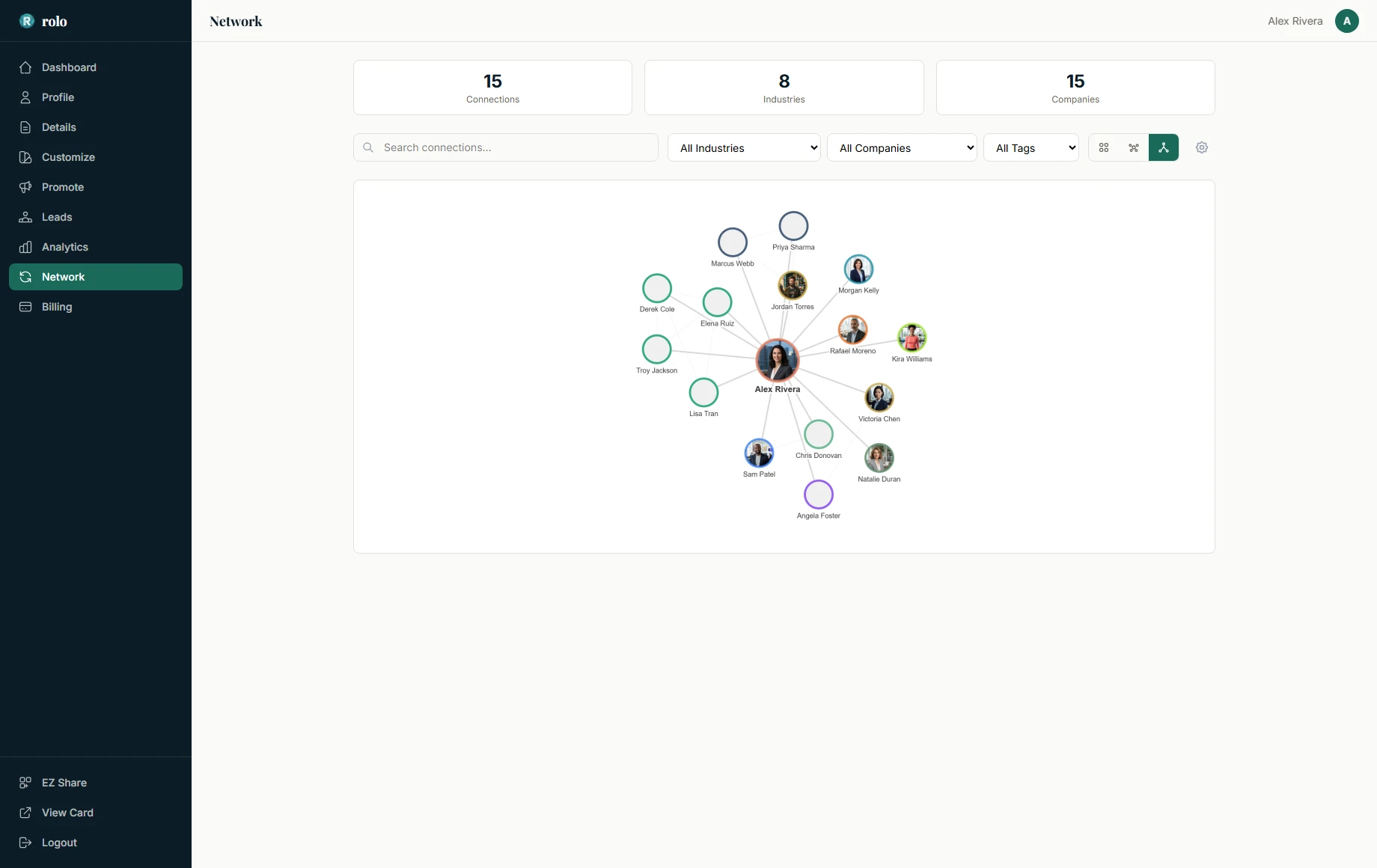This screenshot has width=1377, height=868.
Task: Click the Customize palette icon
Action: [x=25, y=157]
